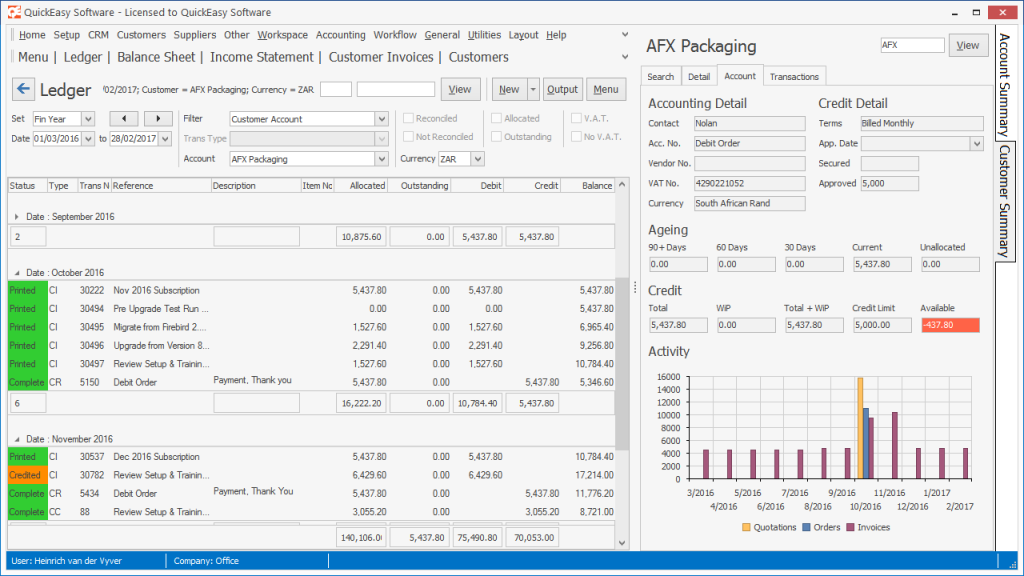The width and height of the screenshot is (1024, 576).
Task: Select the Debit Order row 5150
Action: pyautogui.click(x=312, y=382)
